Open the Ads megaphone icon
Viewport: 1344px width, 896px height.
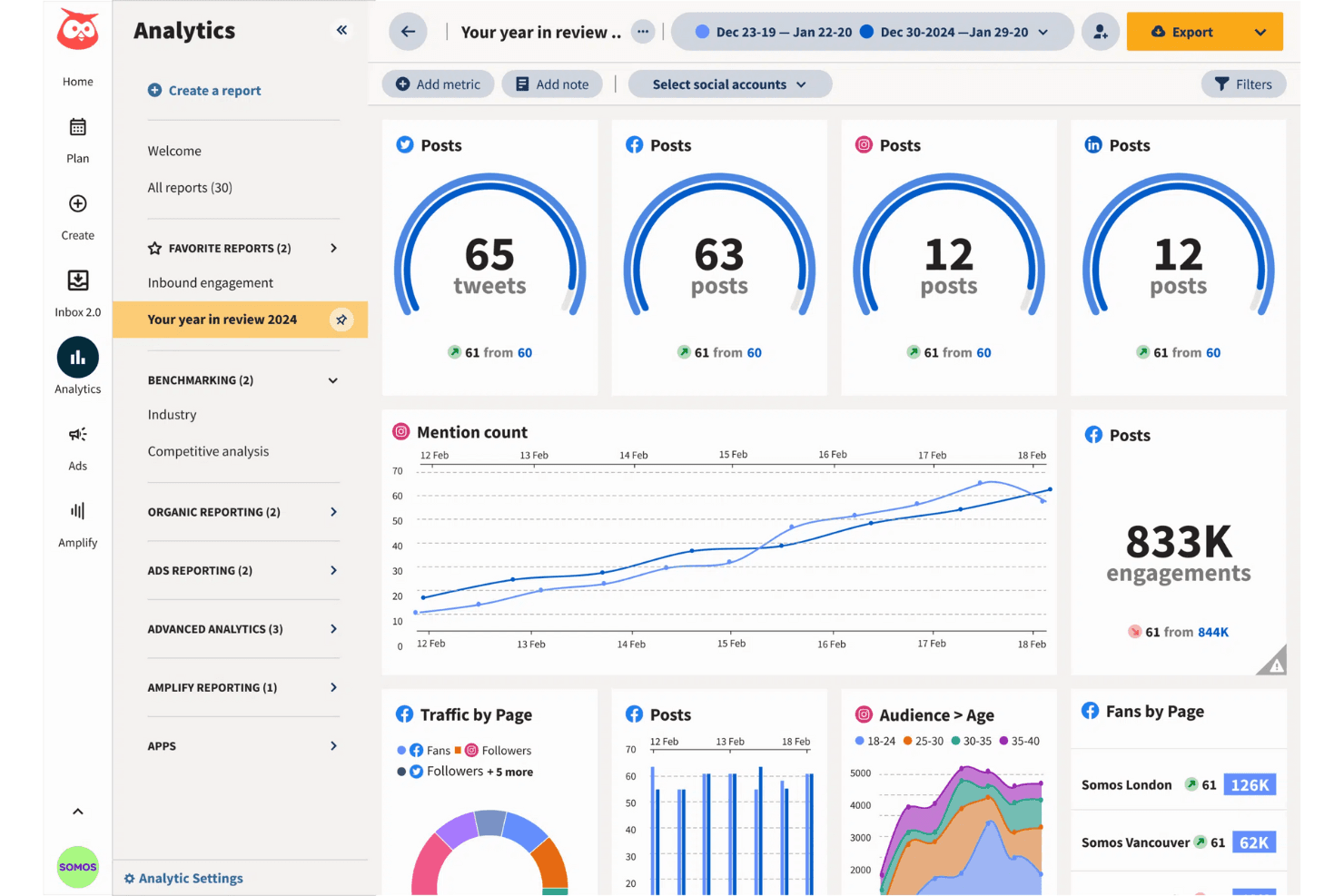click(78, 434)
